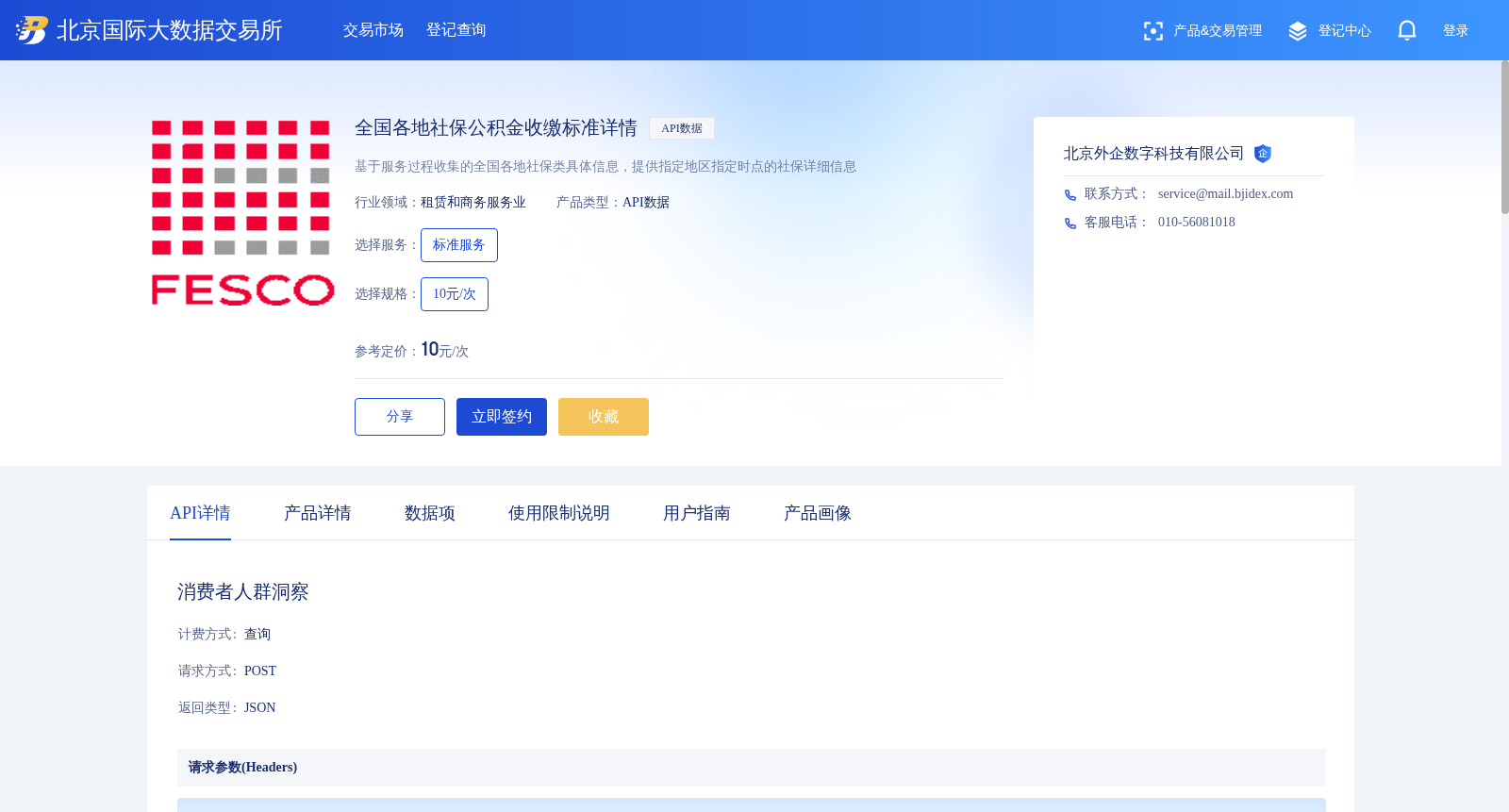Click the enterprise verified shield badge
Viewport: 1509px width, 812px height.
click(x=1263, y=154)
